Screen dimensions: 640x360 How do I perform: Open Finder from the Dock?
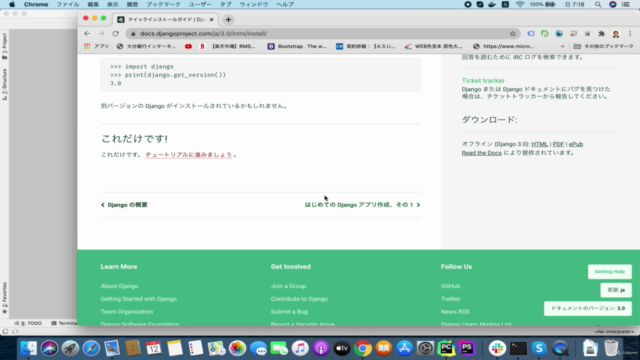29,348
